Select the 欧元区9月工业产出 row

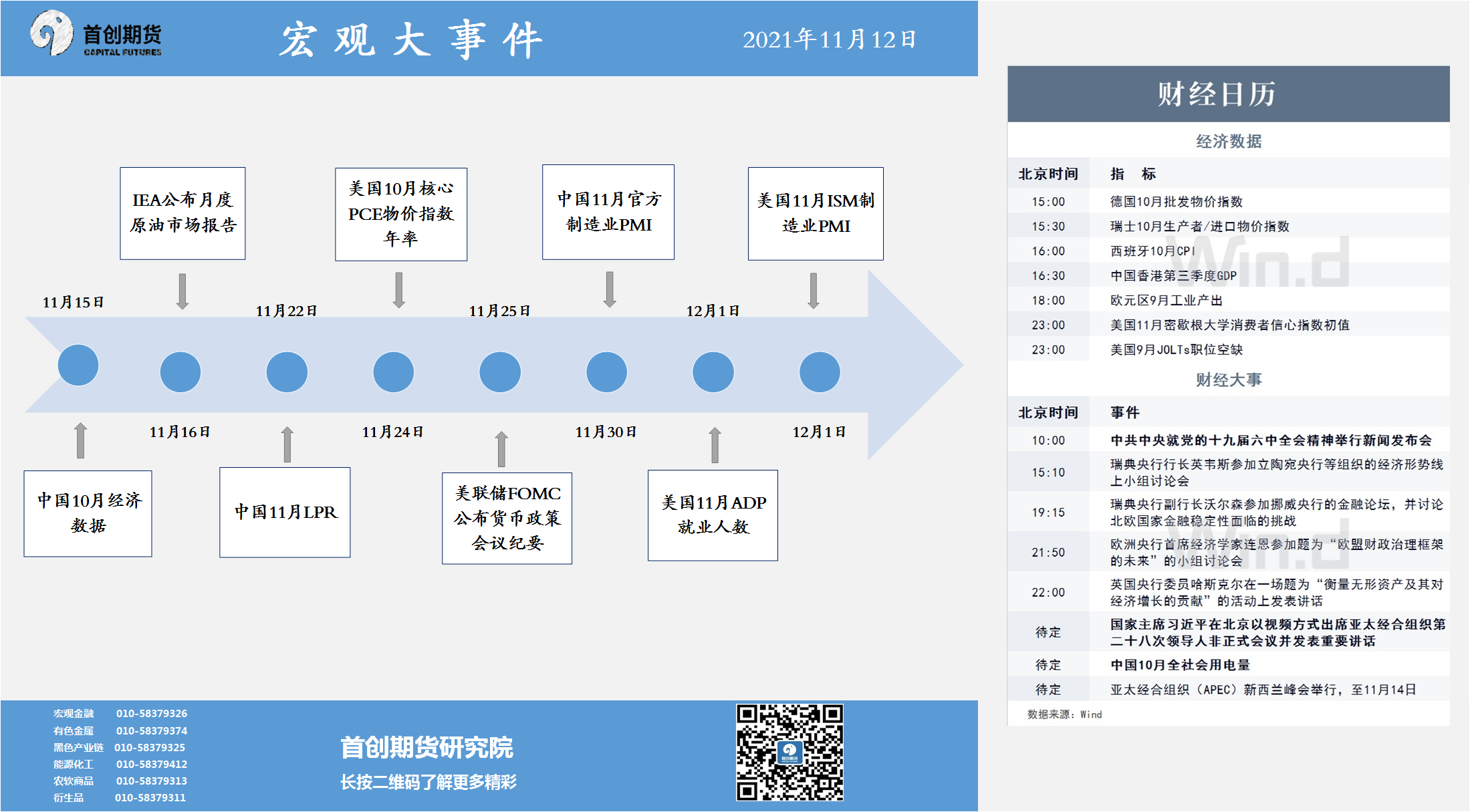tap(1229, 300)
